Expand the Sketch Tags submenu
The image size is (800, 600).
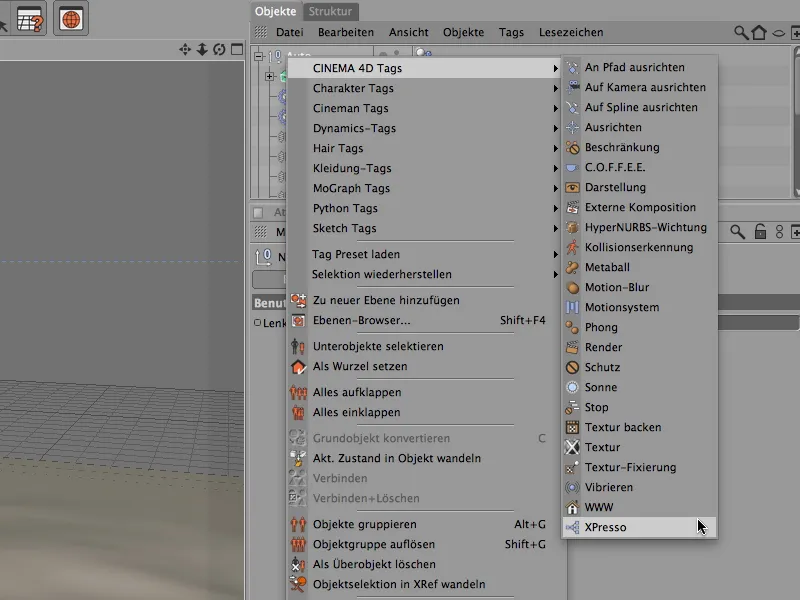(424, 228)
